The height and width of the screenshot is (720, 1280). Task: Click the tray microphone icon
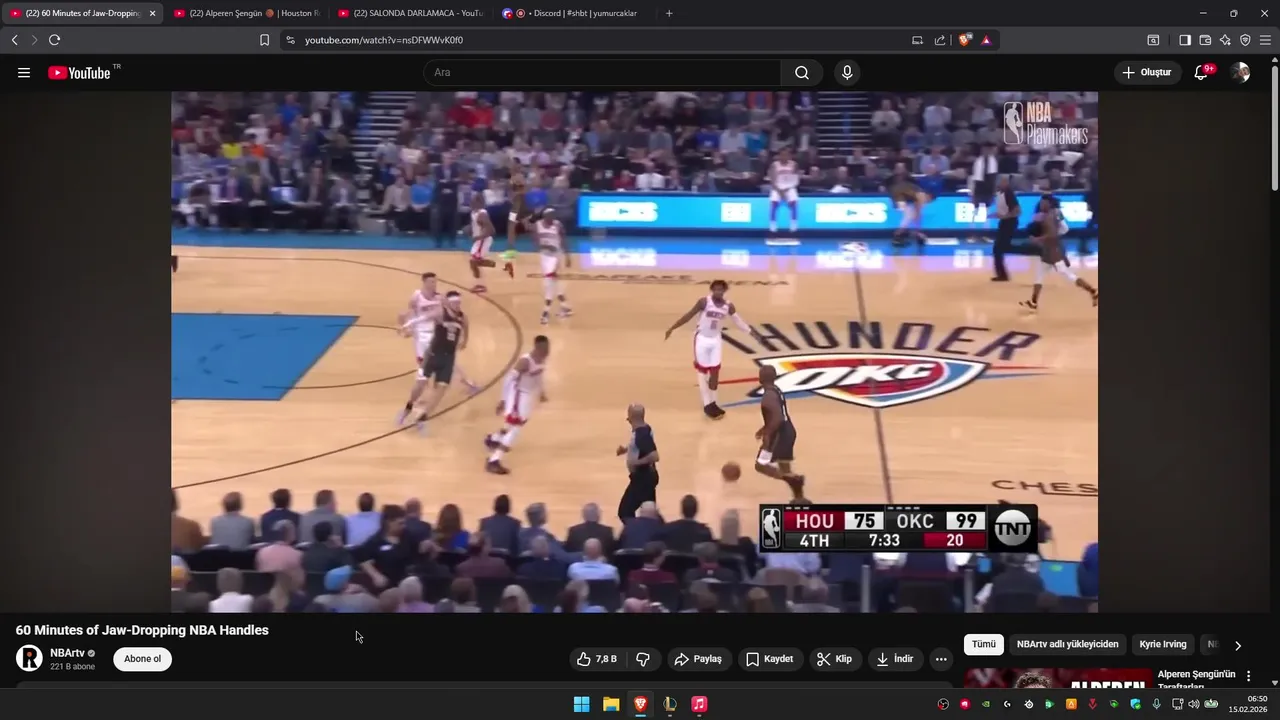1157,704
